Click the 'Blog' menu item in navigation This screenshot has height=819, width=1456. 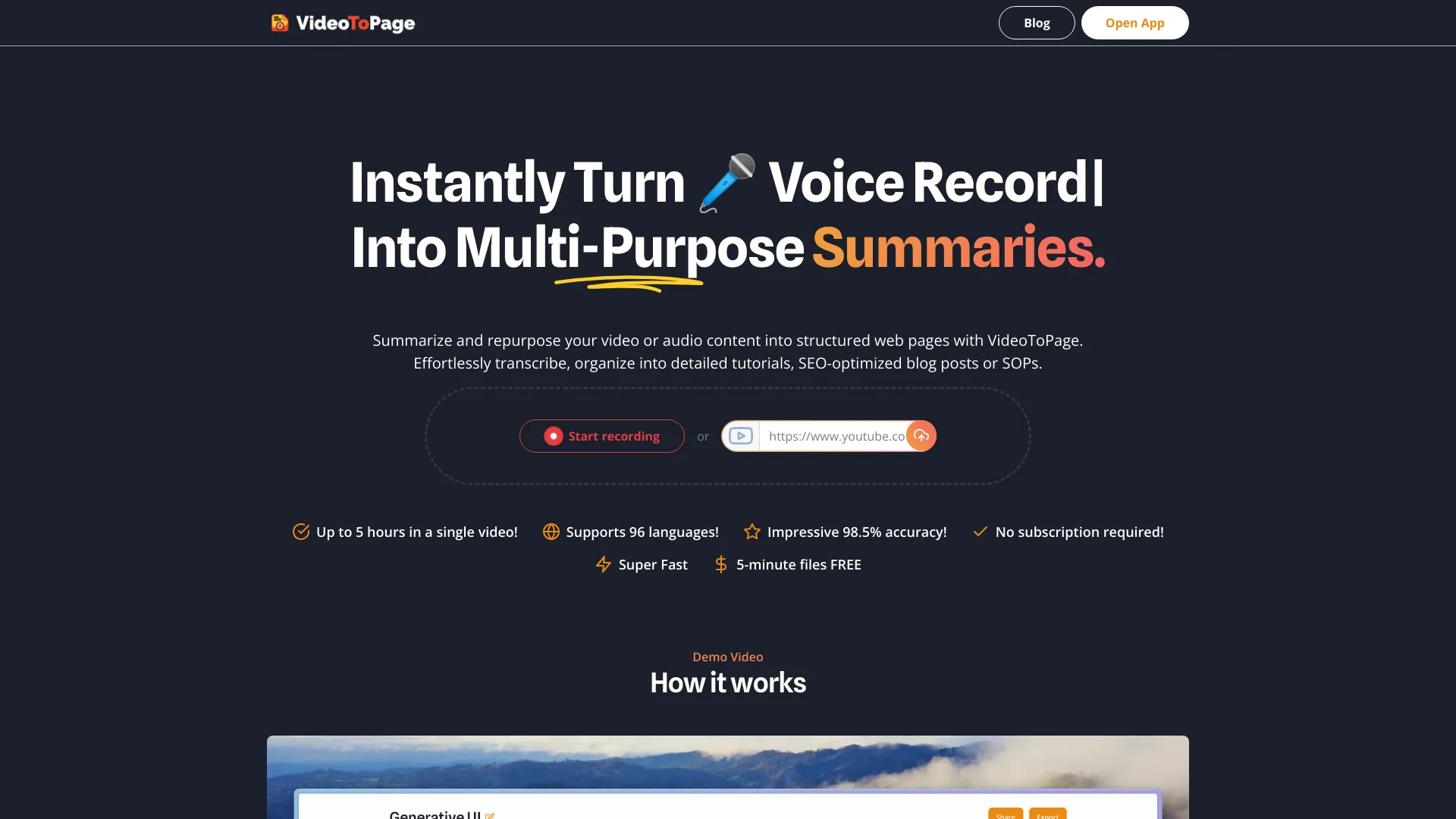pyautogui.click(x=1036, y=22)
